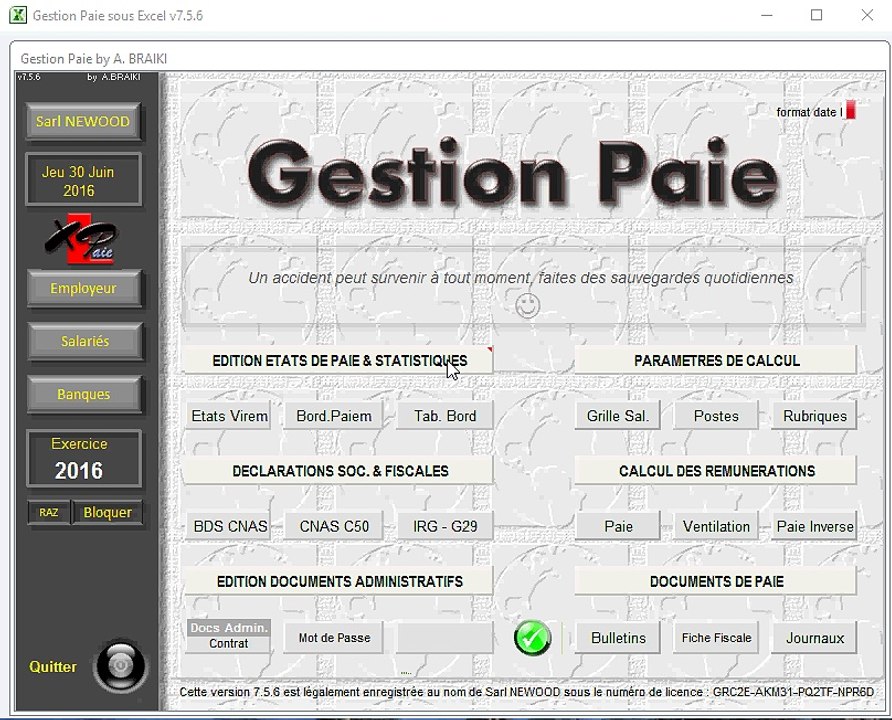Maximize the Gestion Paie window
This screenshot has height=720, width=892.
pos(816,15)
